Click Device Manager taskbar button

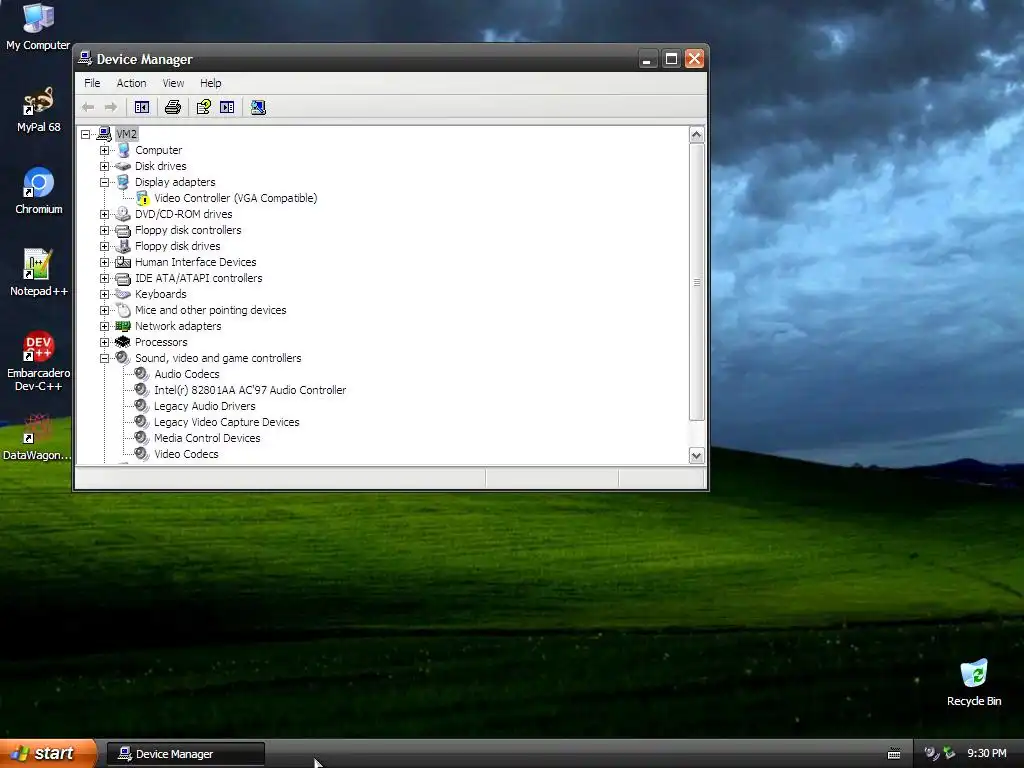pyautogui.click(x=185, y=754)
